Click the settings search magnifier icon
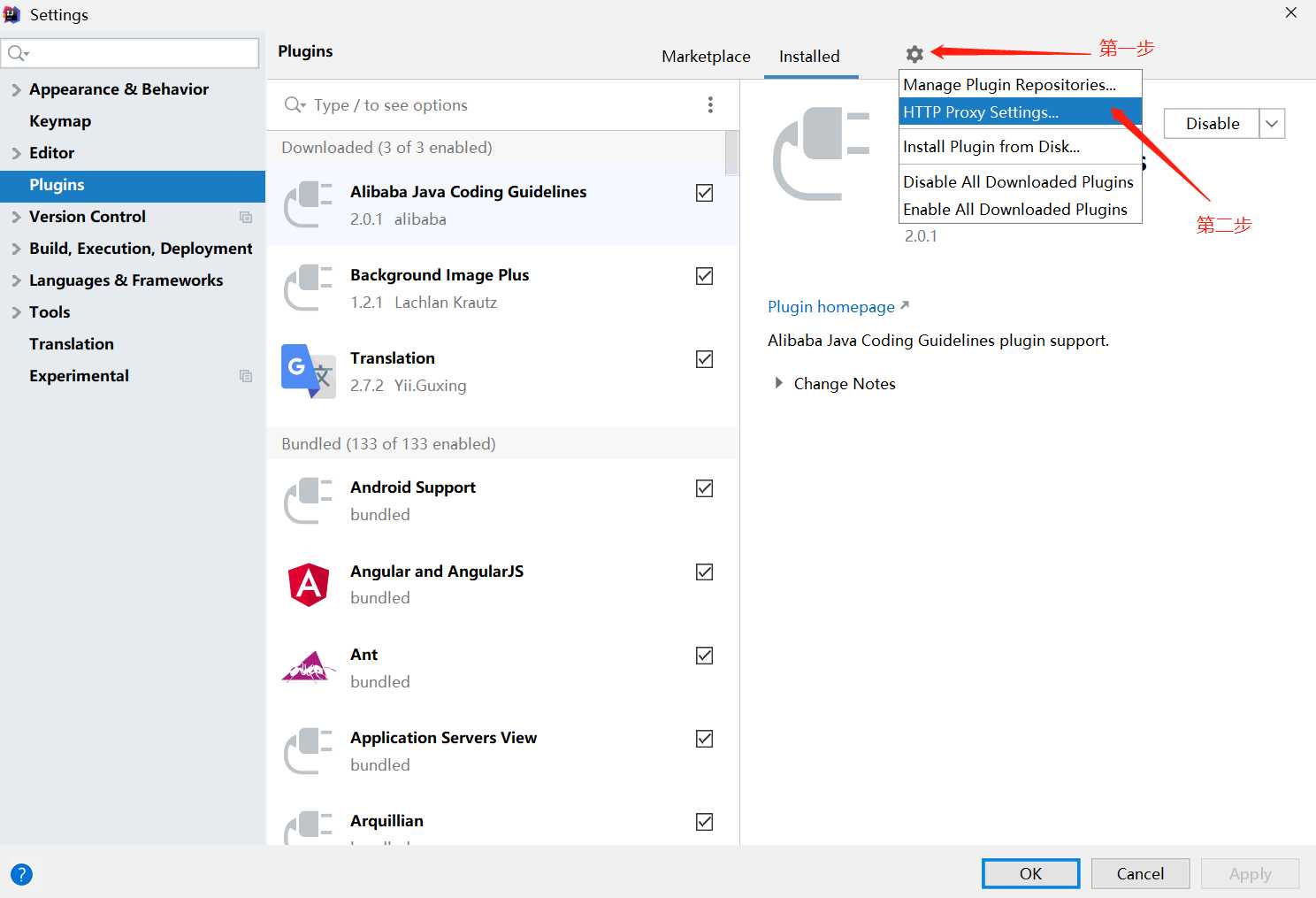 pos(18,53)
